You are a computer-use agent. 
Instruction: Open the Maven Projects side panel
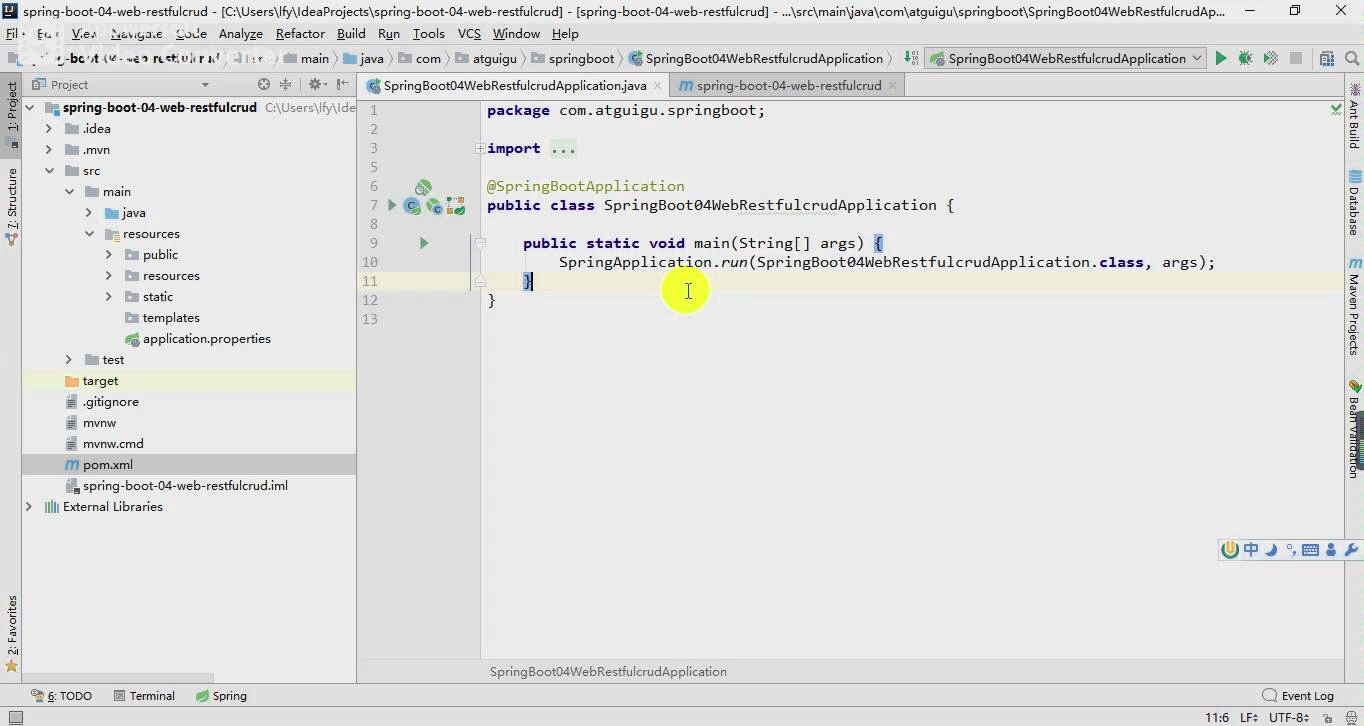pyautogui.click(x=1354, y=306)
